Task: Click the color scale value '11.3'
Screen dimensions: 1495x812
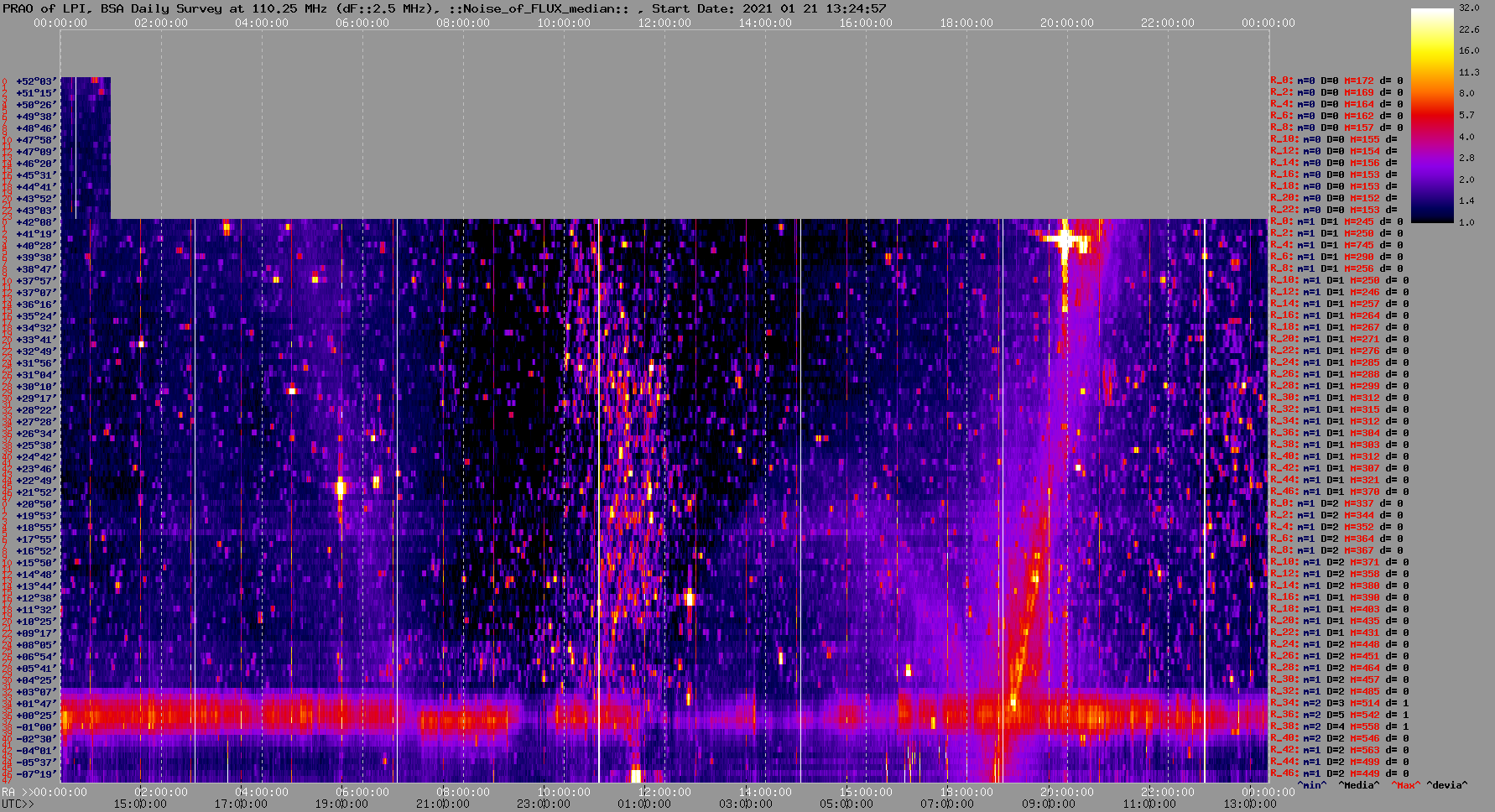Action: point(1469,72)
